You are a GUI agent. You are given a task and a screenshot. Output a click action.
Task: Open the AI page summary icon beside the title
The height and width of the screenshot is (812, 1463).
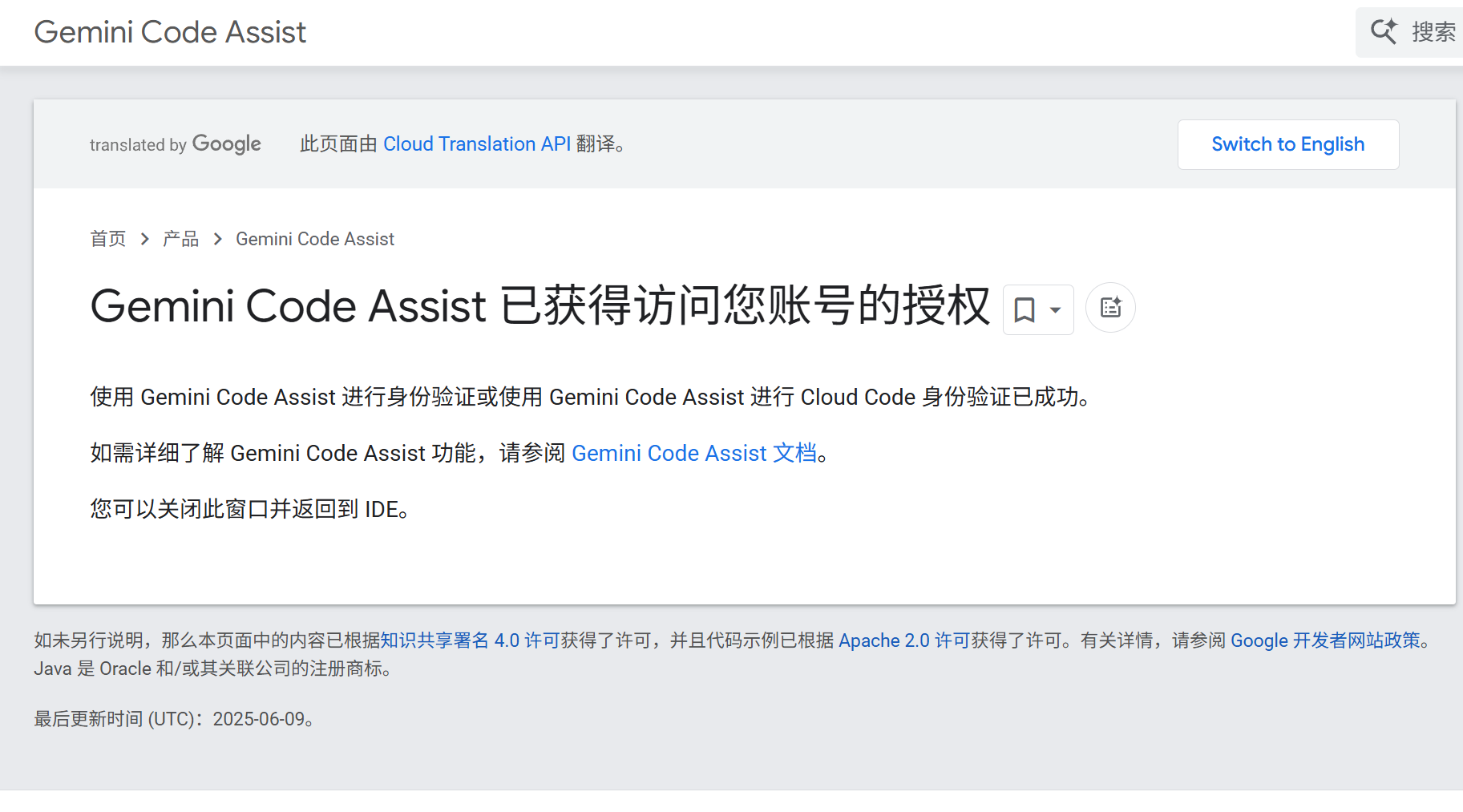pyautogui.click(x=1110, y=307)
